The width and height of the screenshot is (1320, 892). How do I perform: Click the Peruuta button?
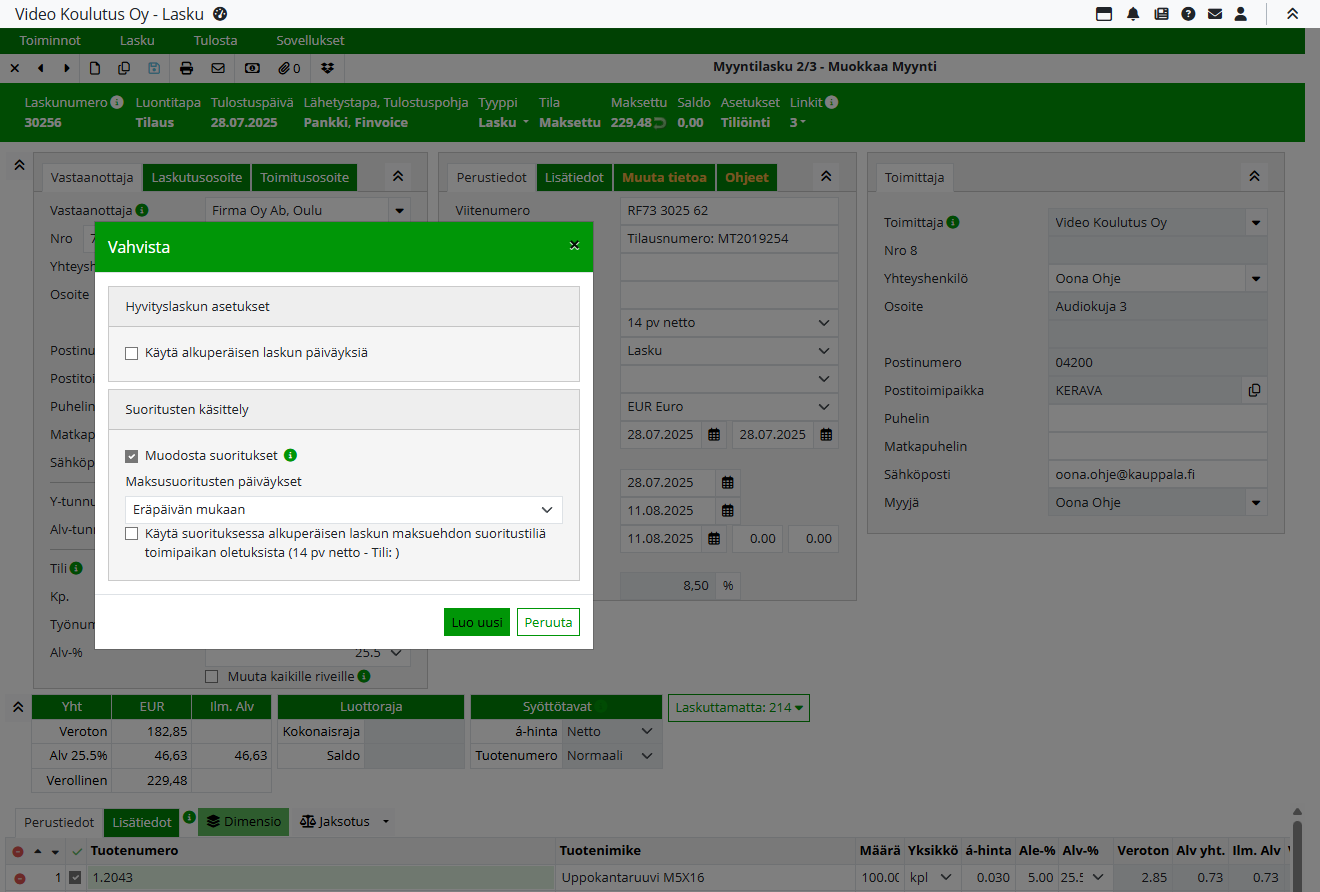(548, 622)
